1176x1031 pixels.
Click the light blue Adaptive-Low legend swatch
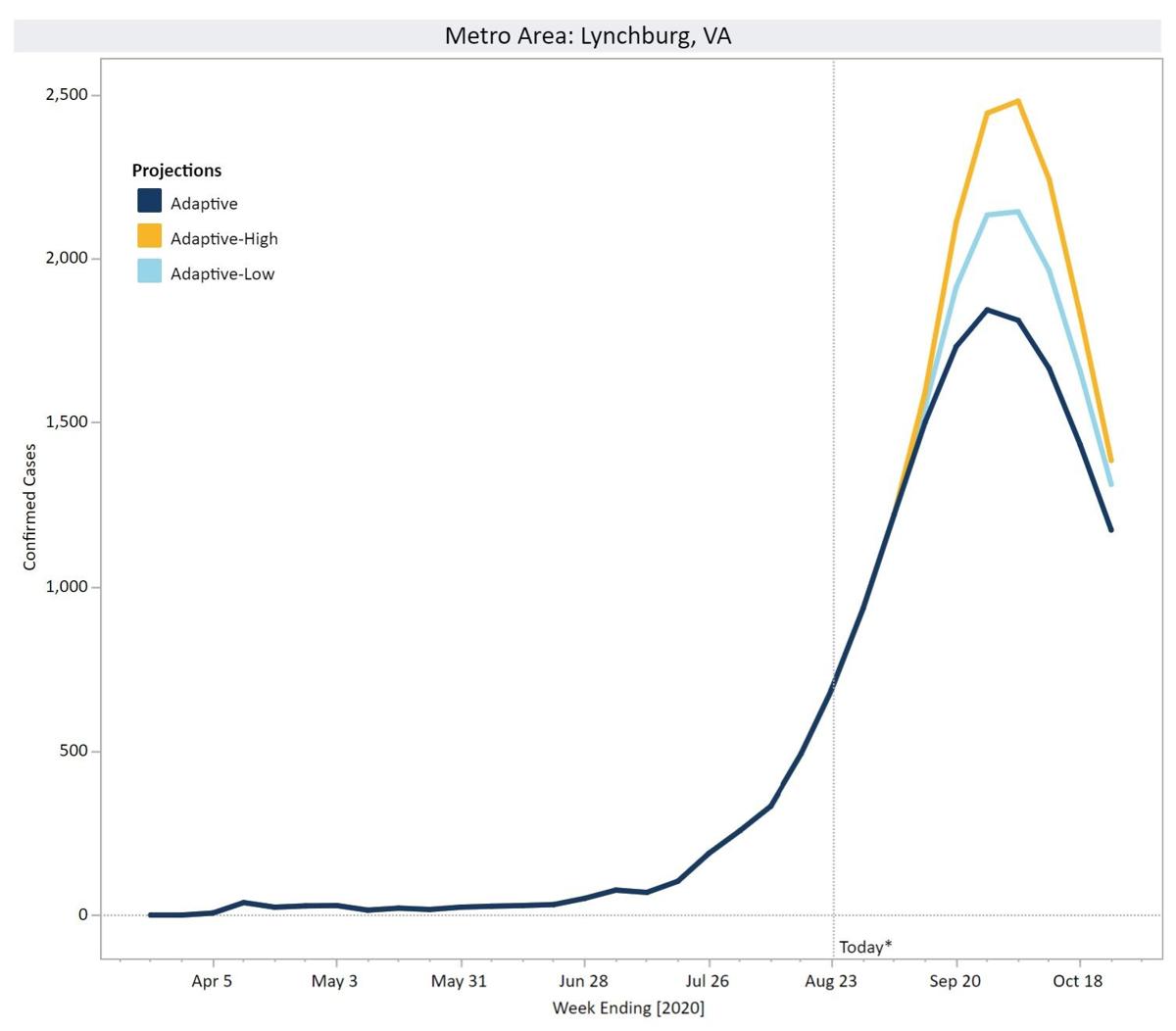(149, 271)
